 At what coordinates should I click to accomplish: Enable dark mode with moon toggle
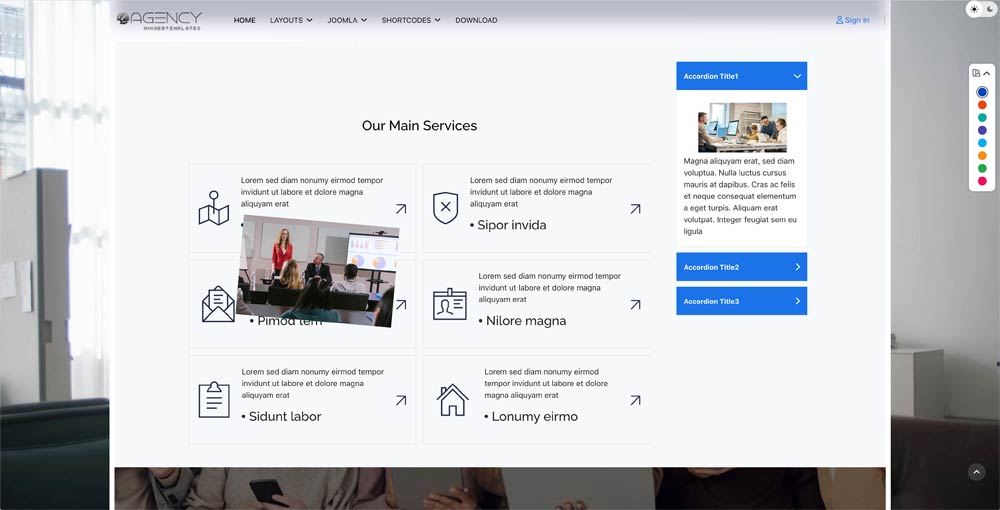click(989, 9)
